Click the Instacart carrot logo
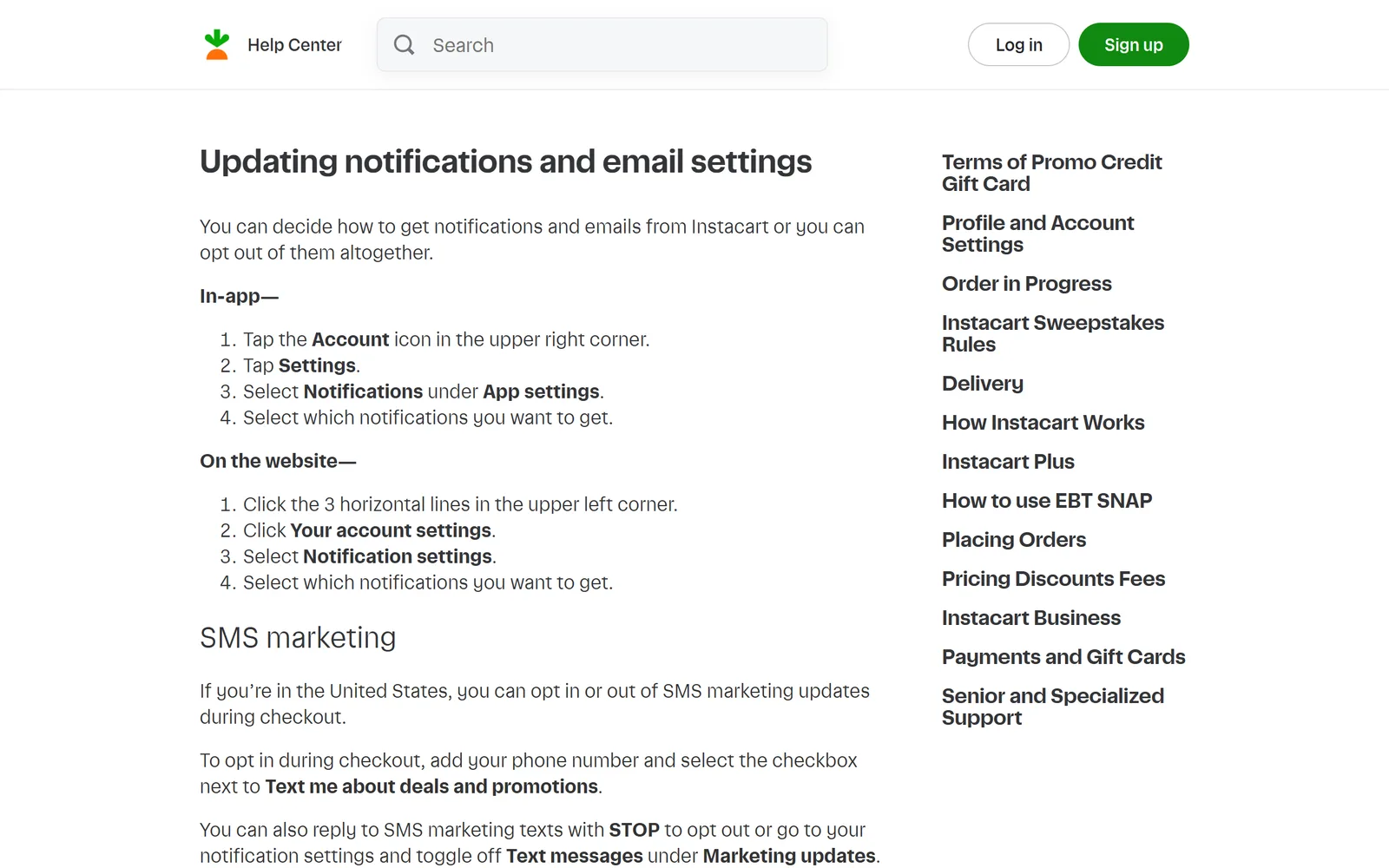 (216, 44)
